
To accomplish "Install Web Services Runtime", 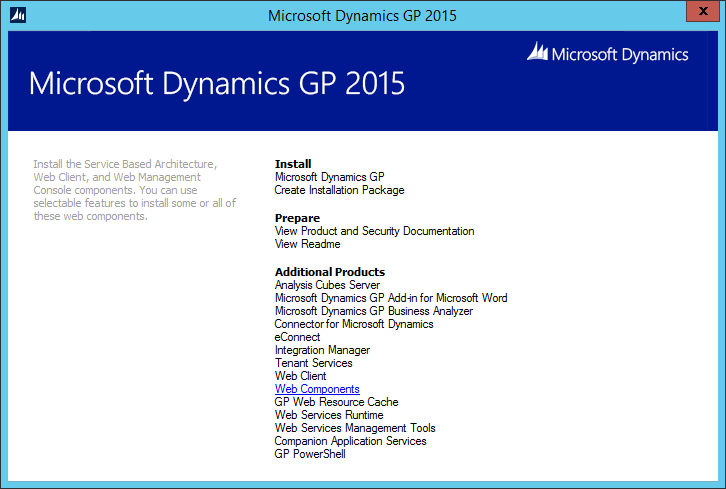I will tap(329, 415).
